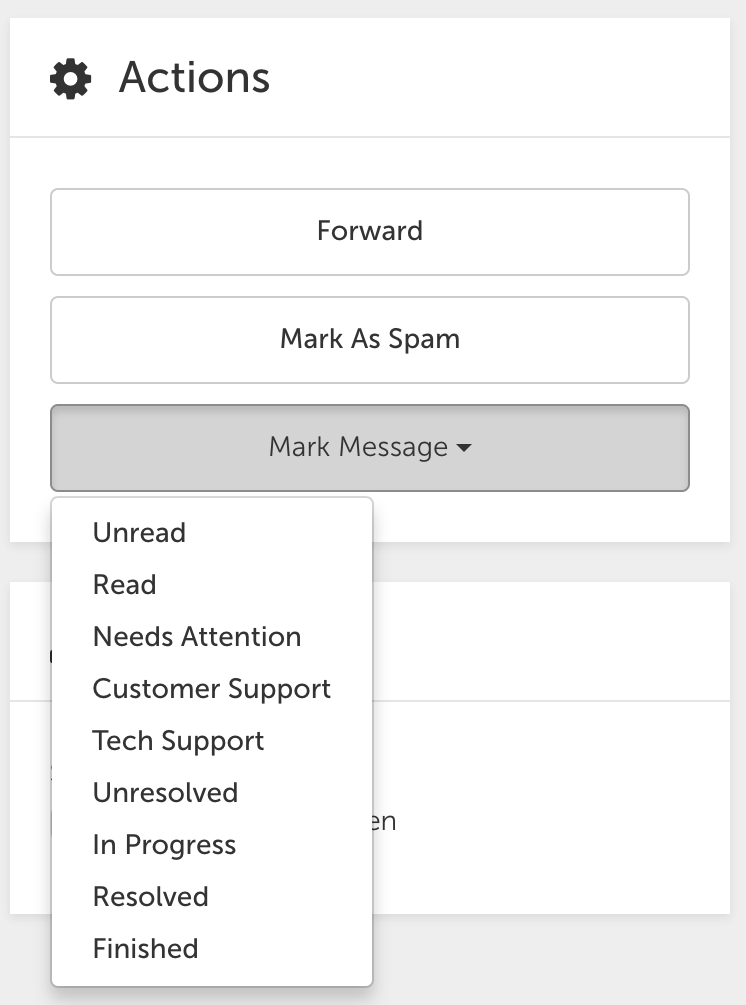
Task: Click the Actions panel heading text
Action: click(194, 78)
